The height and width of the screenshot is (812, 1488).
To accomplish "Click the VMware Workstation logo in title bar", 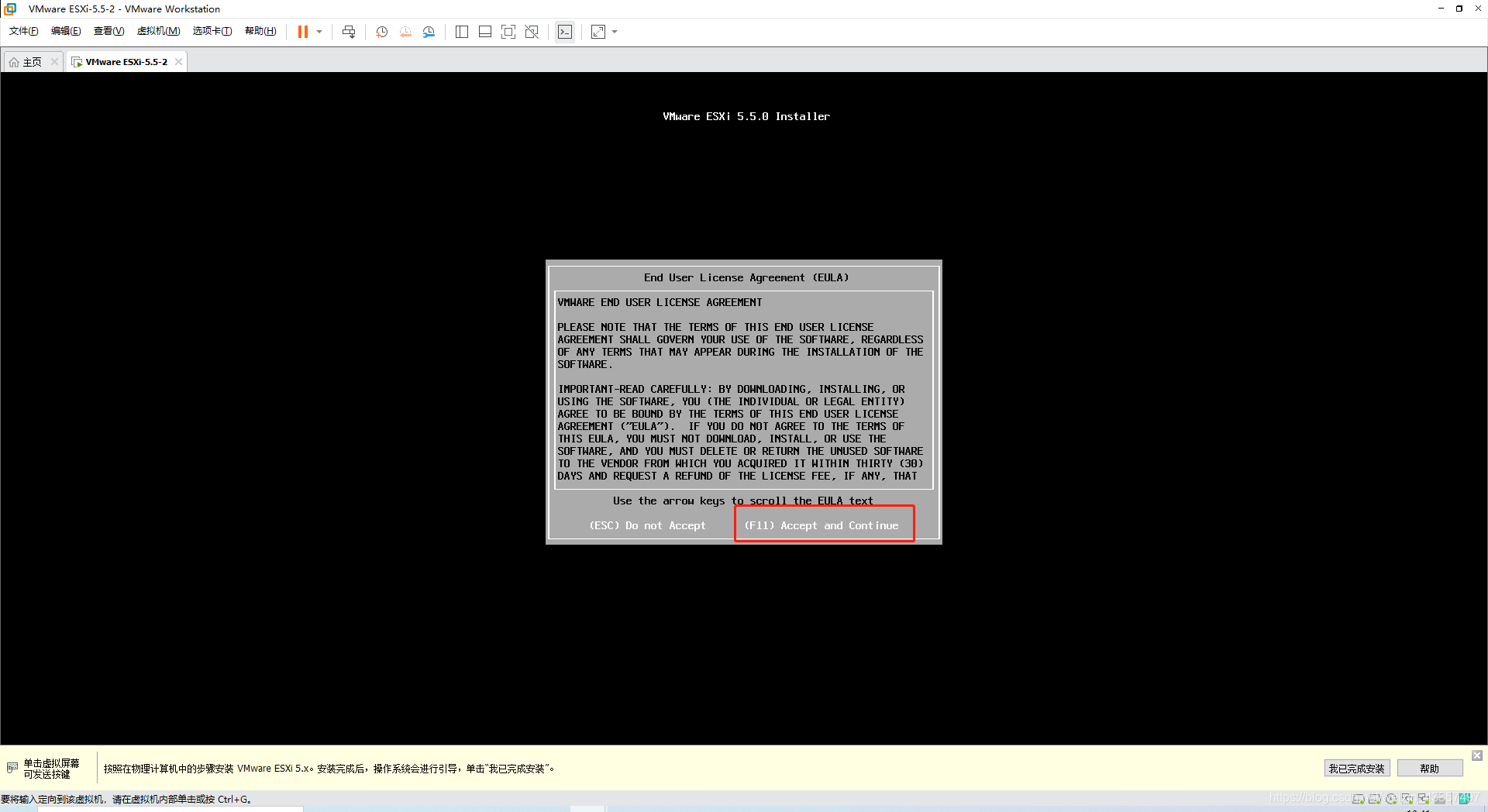I will (x=11, y=9).
